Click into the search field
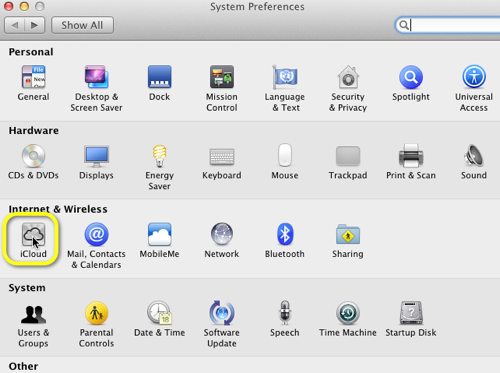500x373 pixels. [x=448, y=25]
